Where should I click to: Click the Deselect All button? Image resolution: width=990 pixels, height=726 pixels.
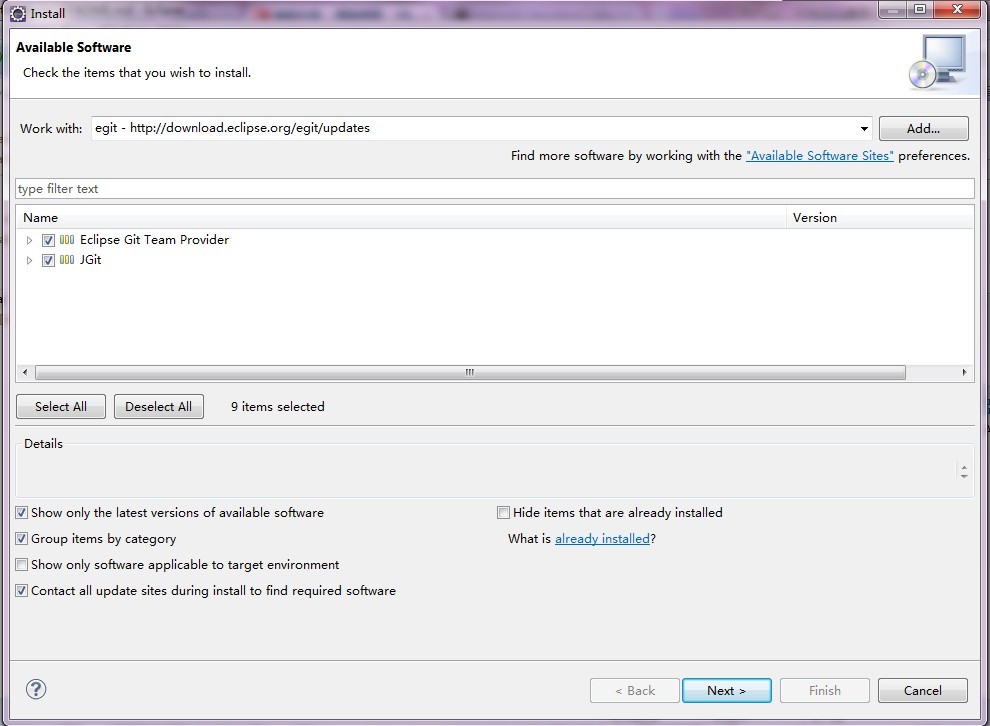tap(158, 407)
